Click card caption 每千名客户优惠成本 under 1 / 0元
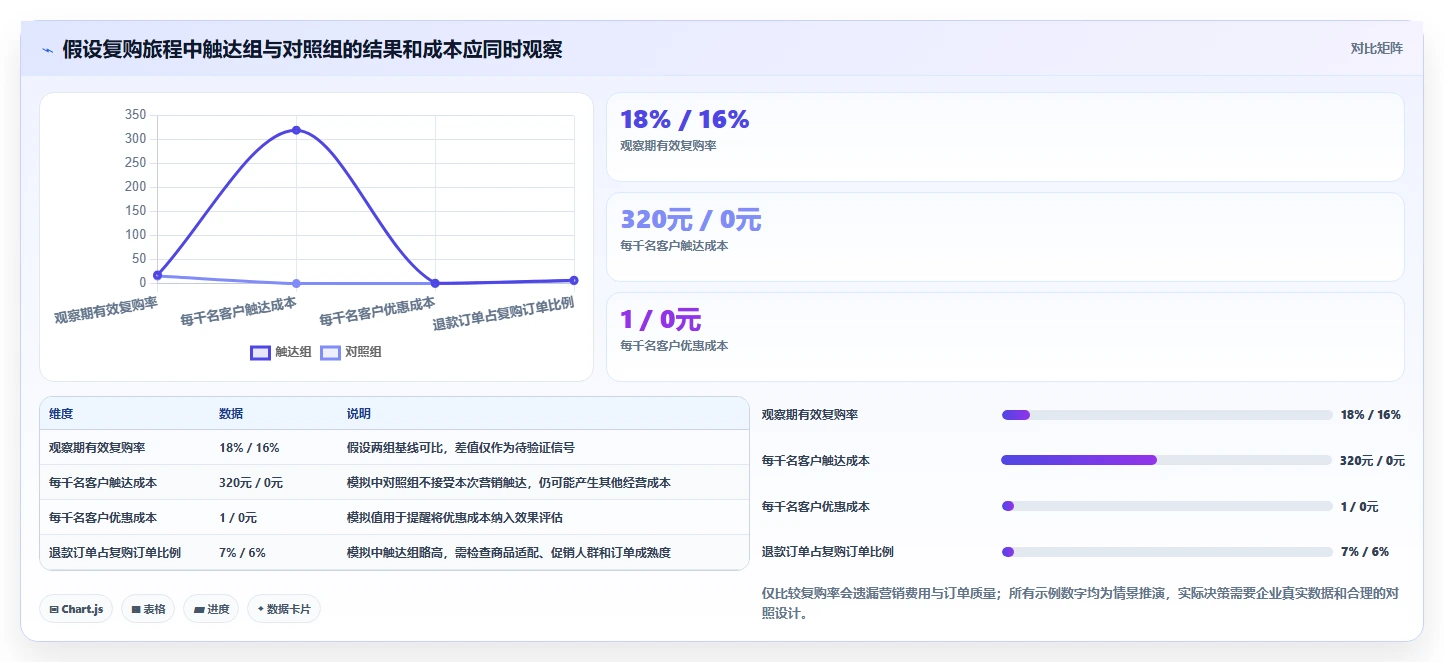 [674, 346]
